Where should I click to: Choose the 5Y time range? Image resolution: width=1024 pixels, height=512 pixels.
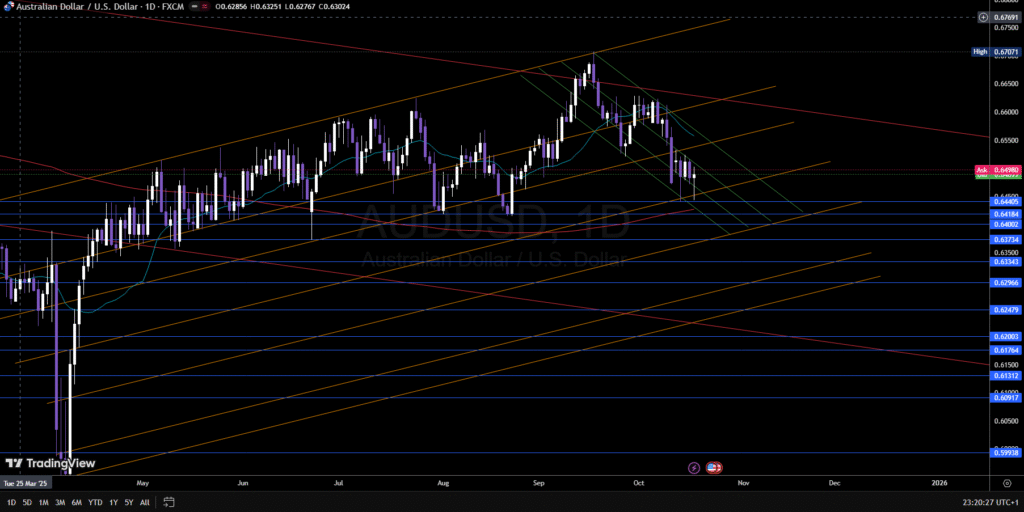(x=129, y=502)
